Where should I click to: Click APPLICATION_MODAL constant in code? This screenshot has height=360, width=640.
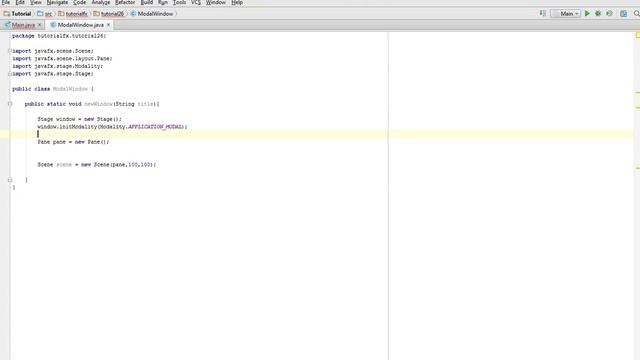click(x=155, y=127)
